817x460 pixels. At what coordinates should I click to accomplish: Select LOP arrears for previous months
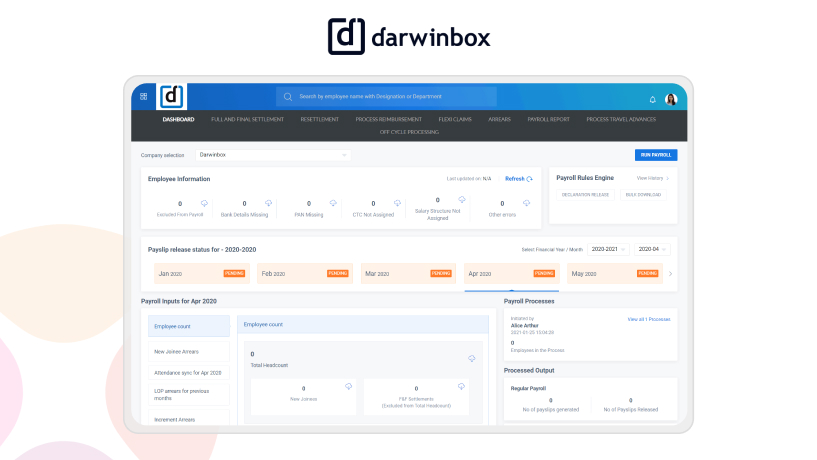coord(189,394)
